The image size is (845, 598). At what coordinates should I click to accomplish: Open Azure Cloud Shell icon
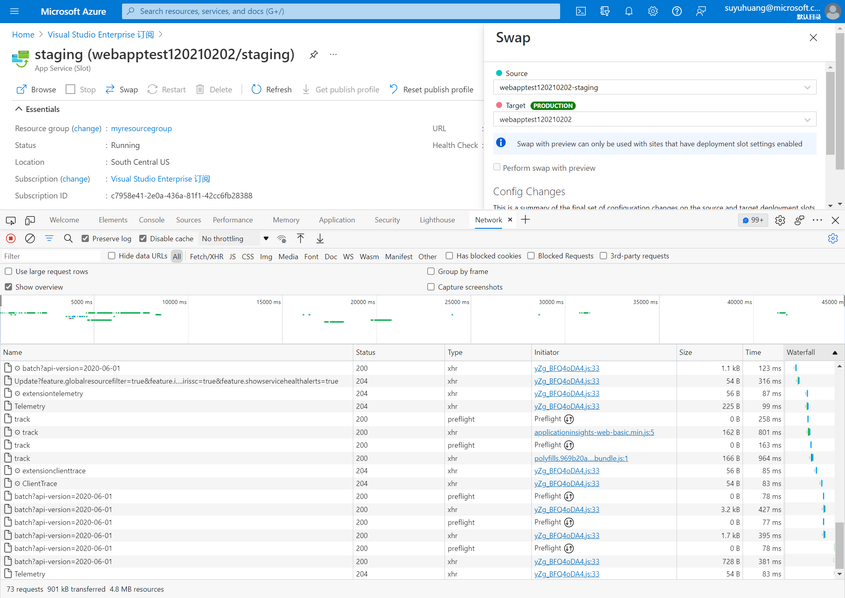coord(581,11)
